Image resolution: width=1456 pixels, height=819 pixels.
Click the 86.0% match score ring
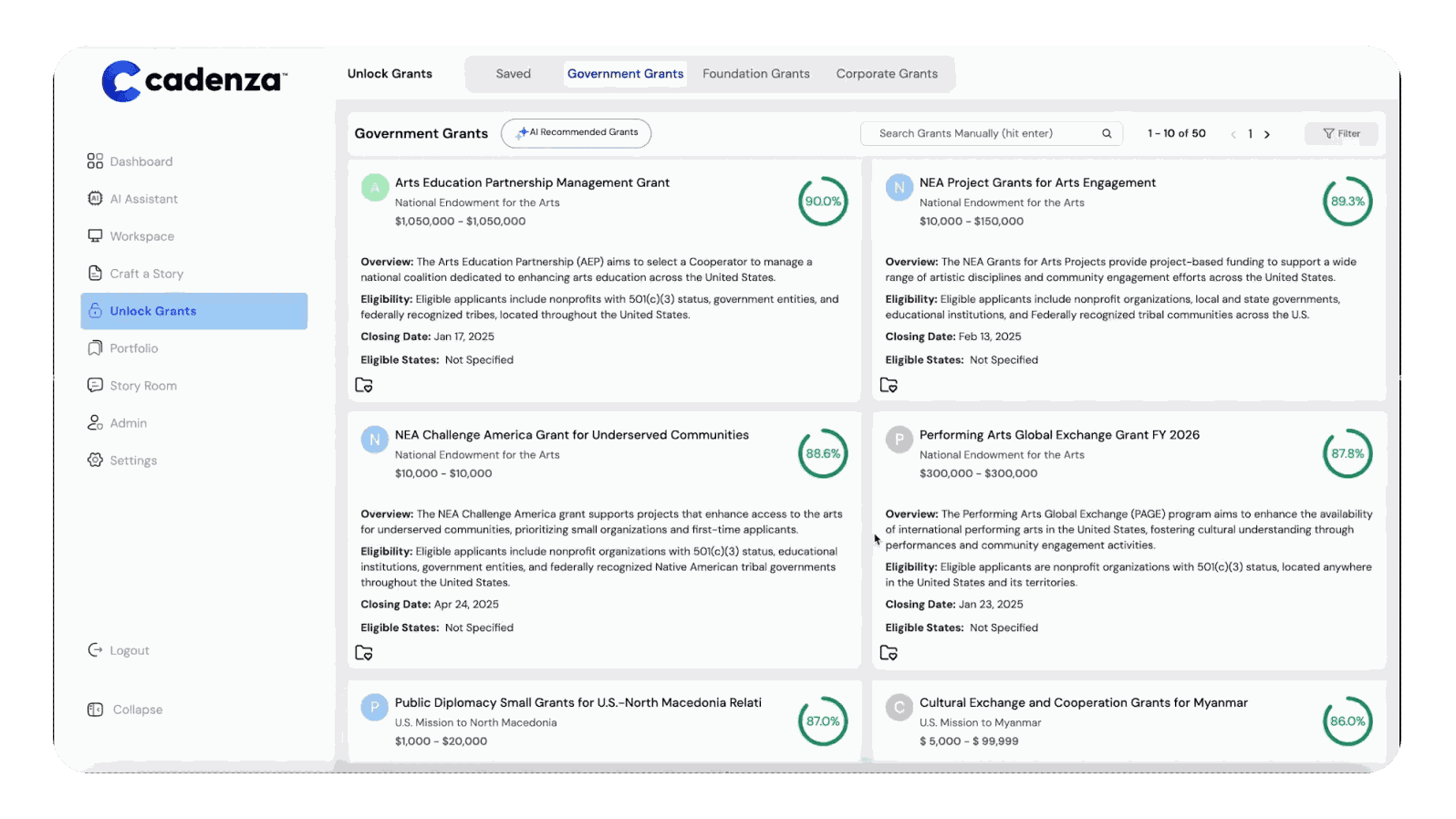coord(1347,721)
